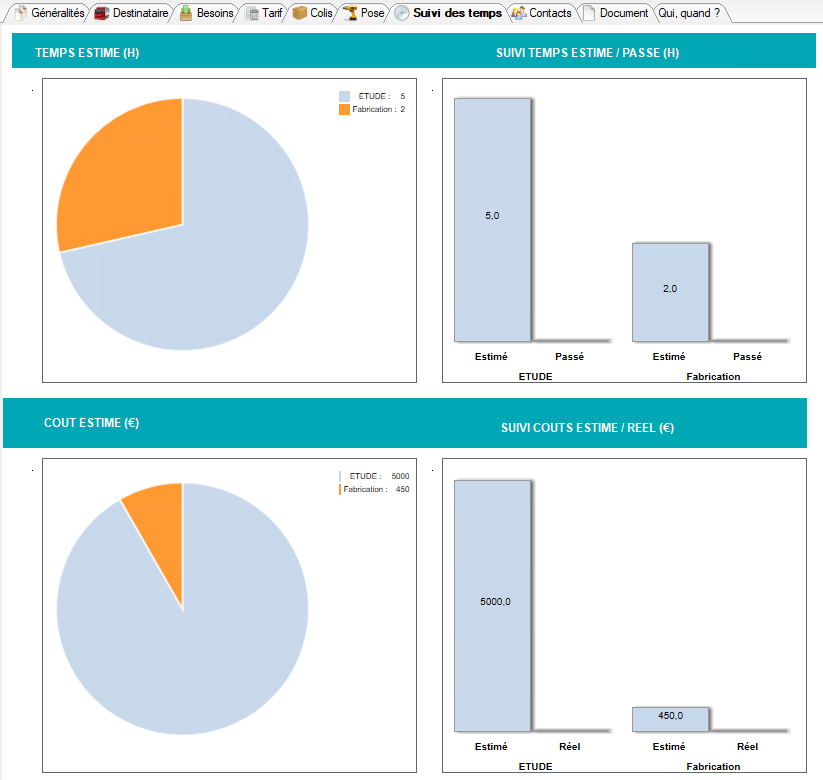The height and width of the screenshot is (780, 823).
Task: Click the Tarif calculator icon
Action: point(252,13)
